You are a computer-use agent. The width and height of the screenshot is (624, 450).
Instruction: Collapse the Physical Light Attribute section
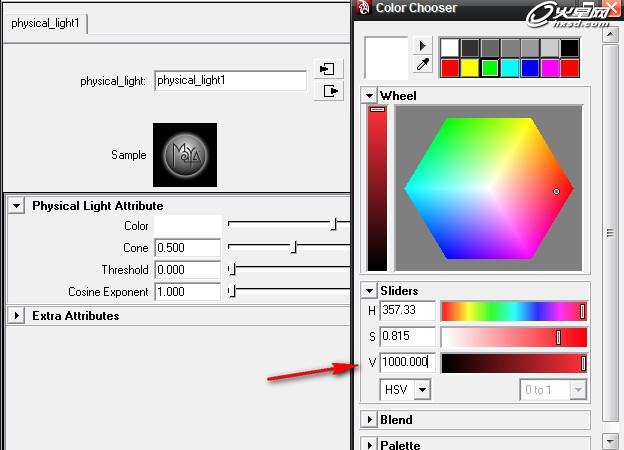click(x=17, y=206)
